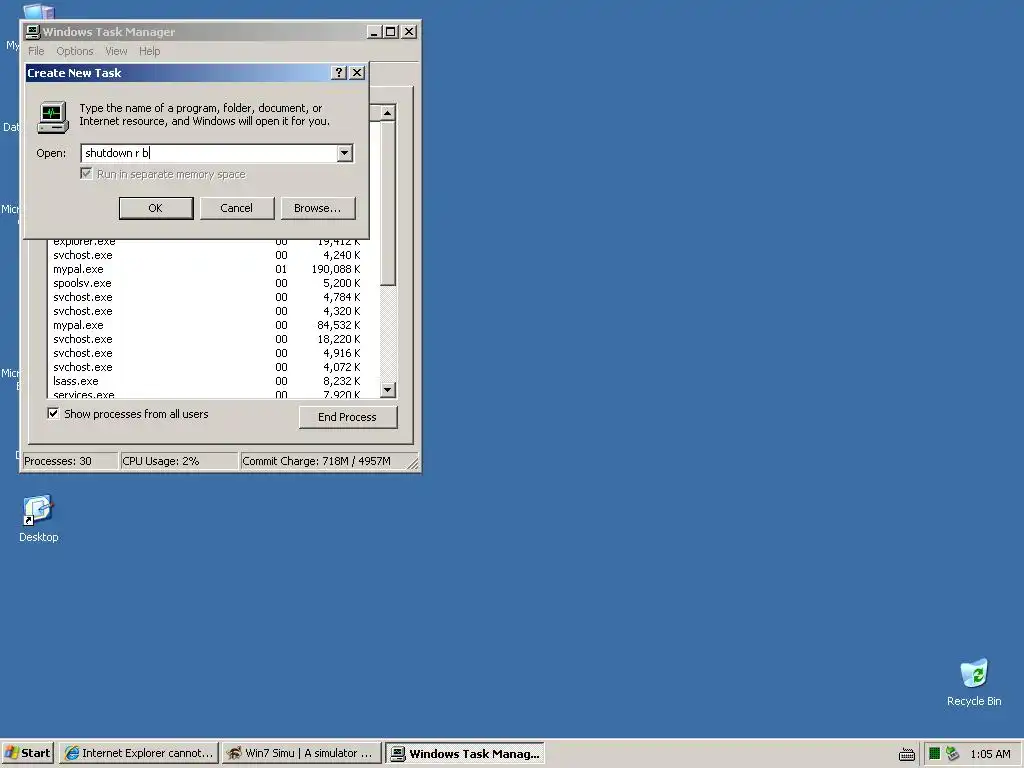Toggle Show processes from all users checkbox

[x=53, y=413]
